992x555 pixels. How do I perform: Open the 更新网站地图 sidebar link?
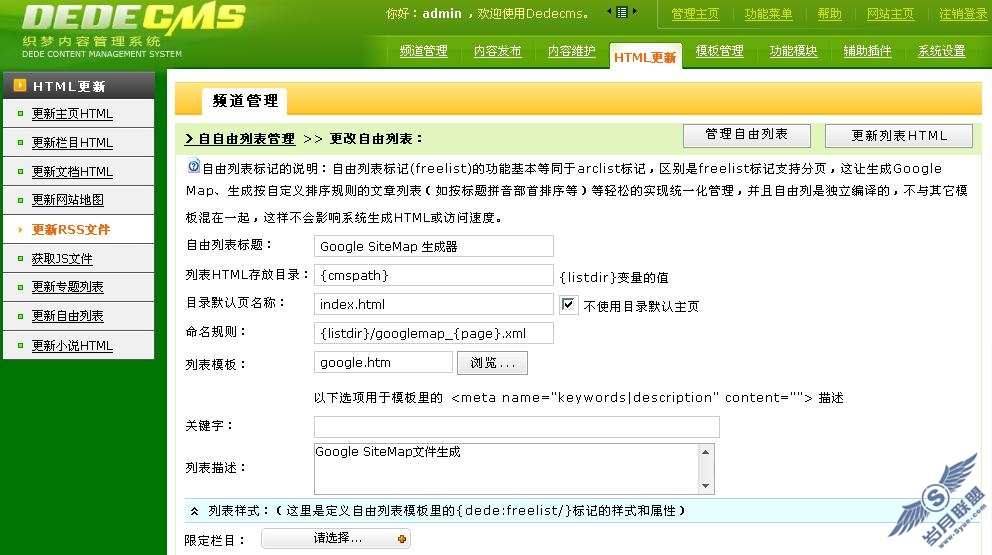coord(67,200)
